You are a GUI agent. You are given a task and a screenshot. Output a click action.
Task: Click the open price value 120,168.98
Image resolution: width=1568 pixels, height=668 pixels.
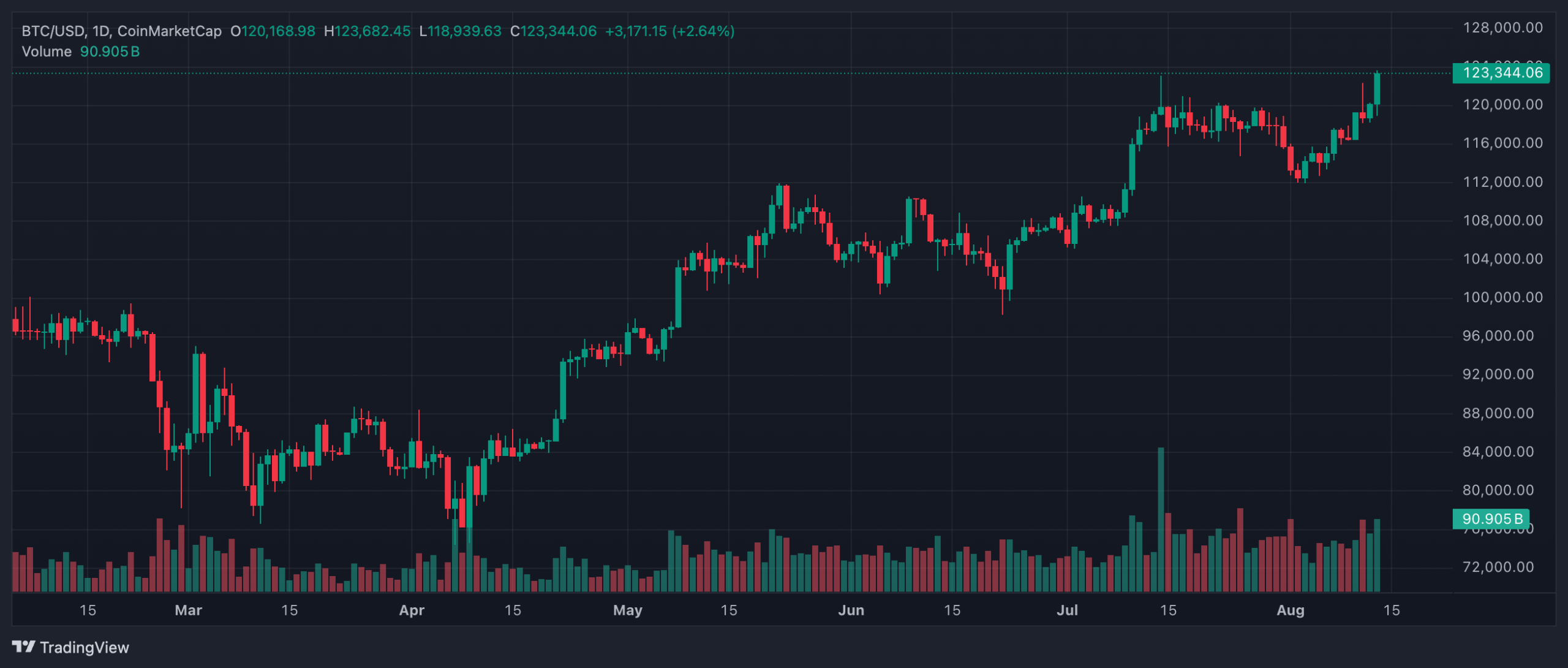click(279, 31)
